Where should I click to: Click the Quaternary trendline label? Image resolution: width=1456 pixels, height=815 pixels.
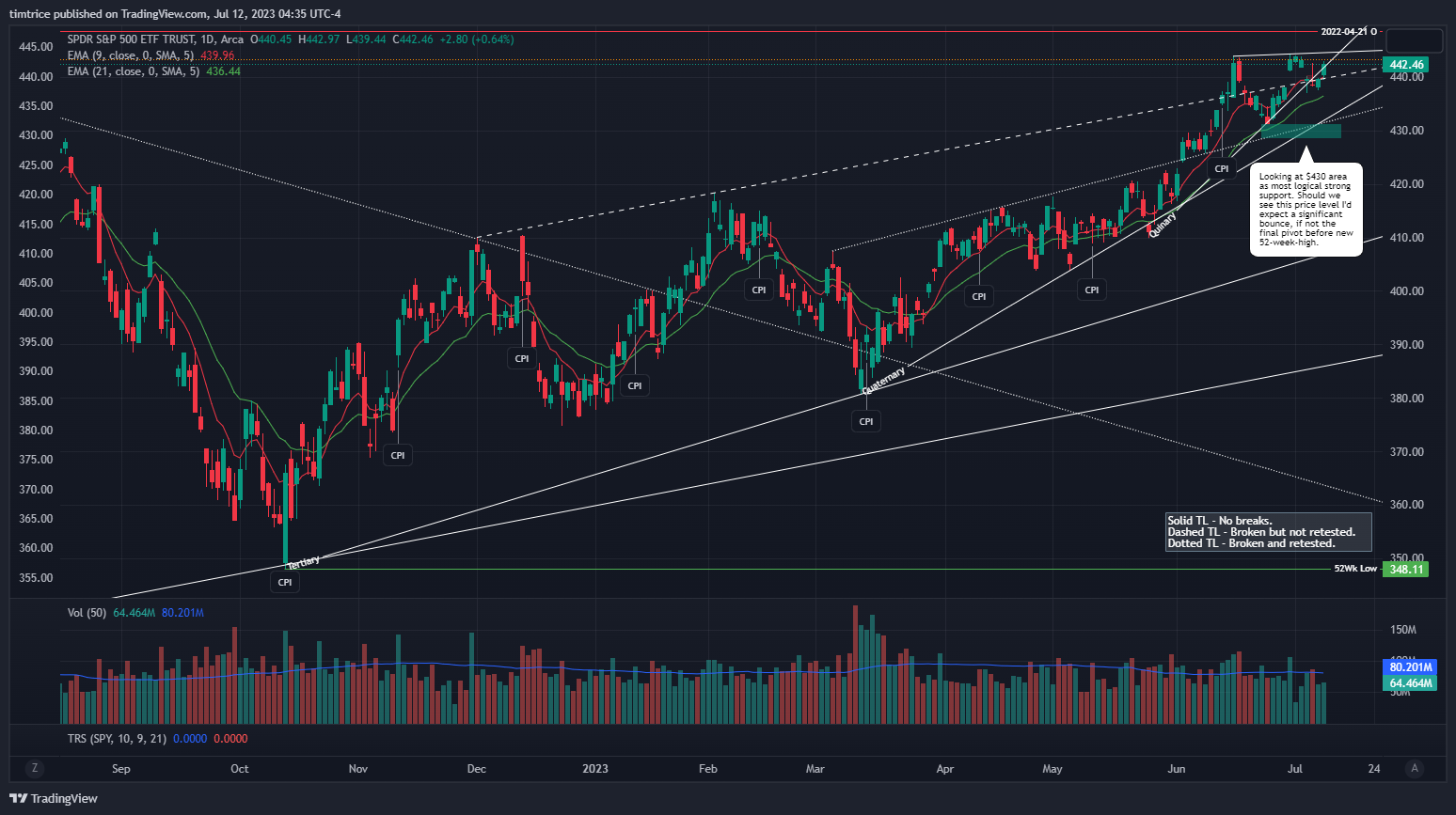tap(884, 380)
